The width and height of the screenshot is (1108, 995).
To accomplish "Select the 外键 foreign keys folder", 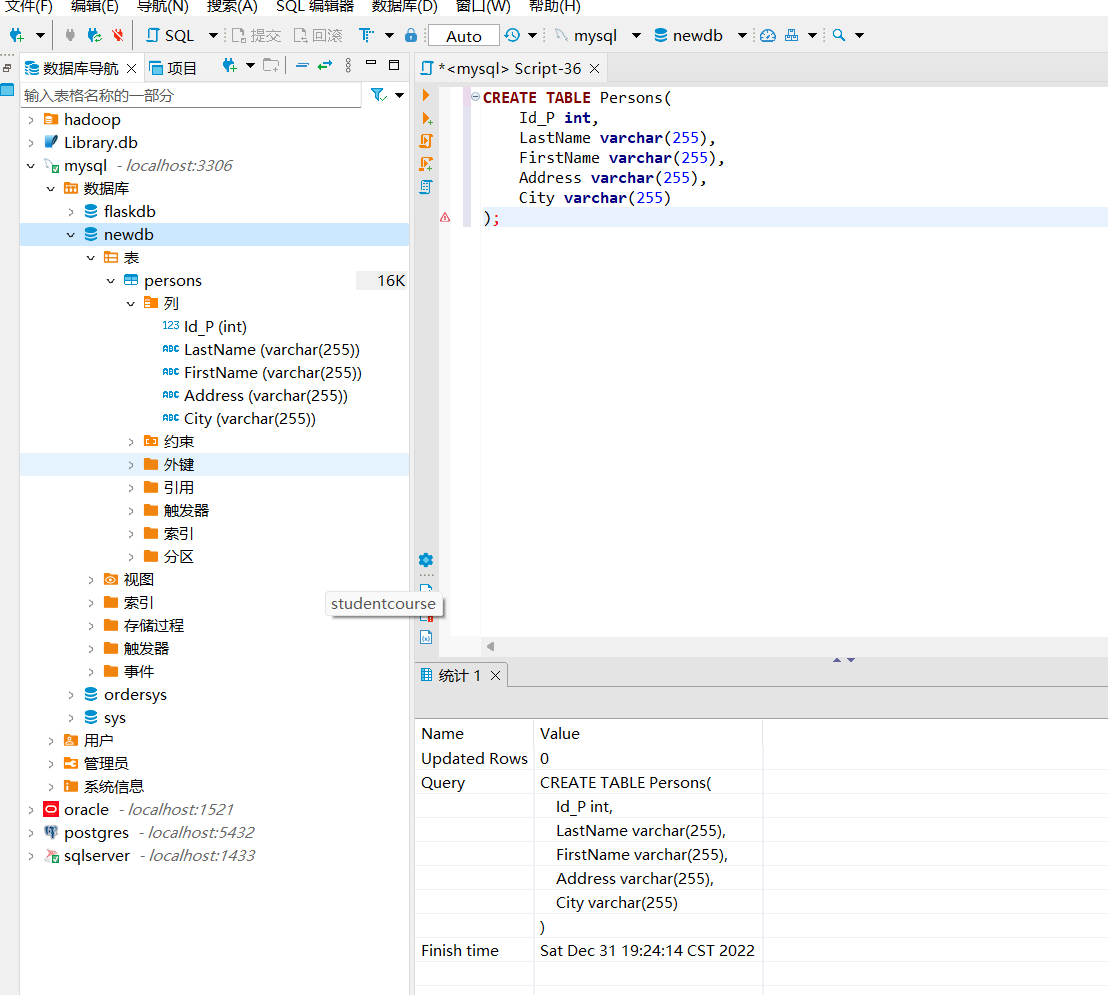I will [179, 465].
